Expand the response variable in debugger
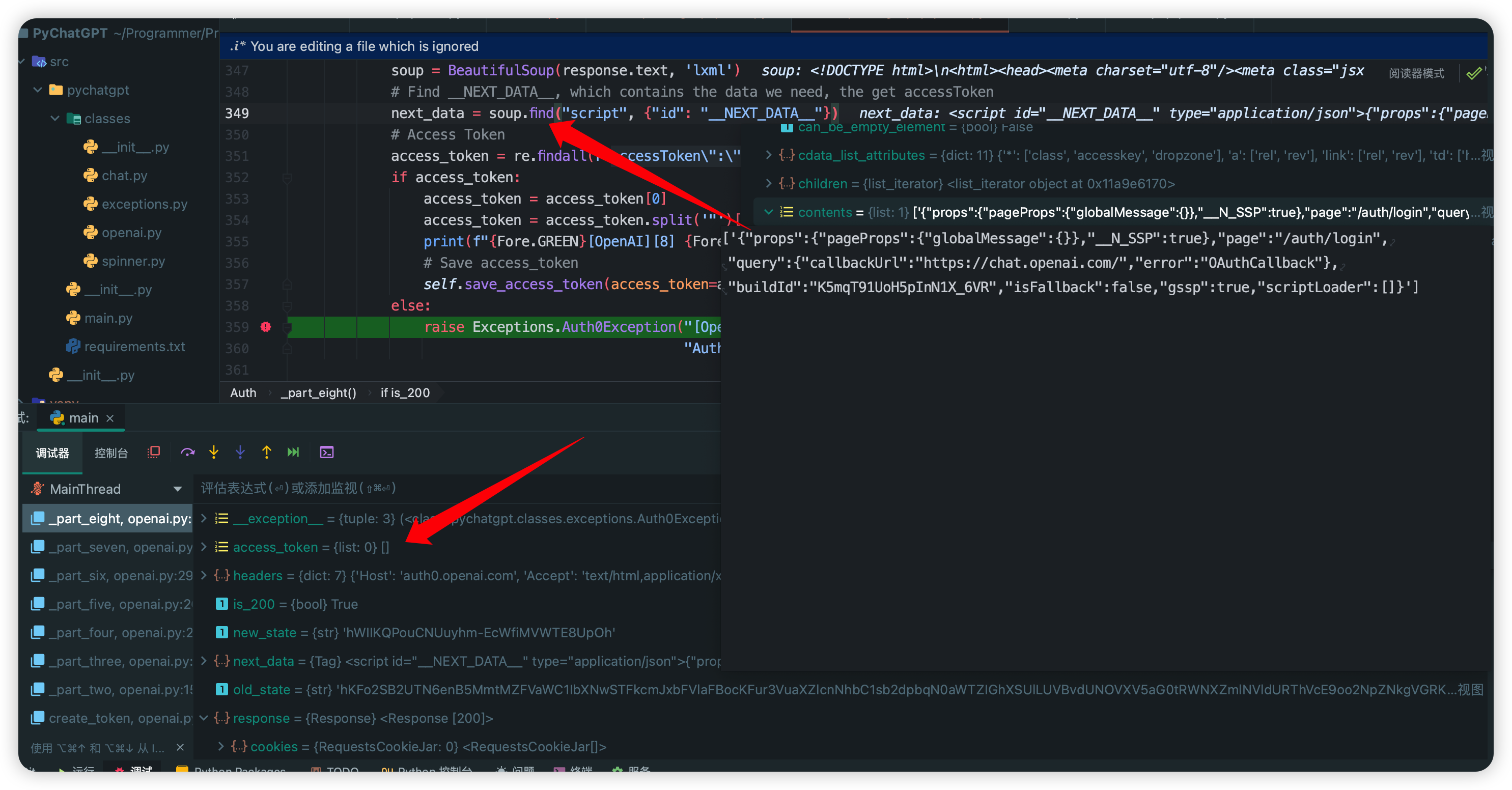The width and height of the screenshot is (1512, 790). (x=203, y=718)
